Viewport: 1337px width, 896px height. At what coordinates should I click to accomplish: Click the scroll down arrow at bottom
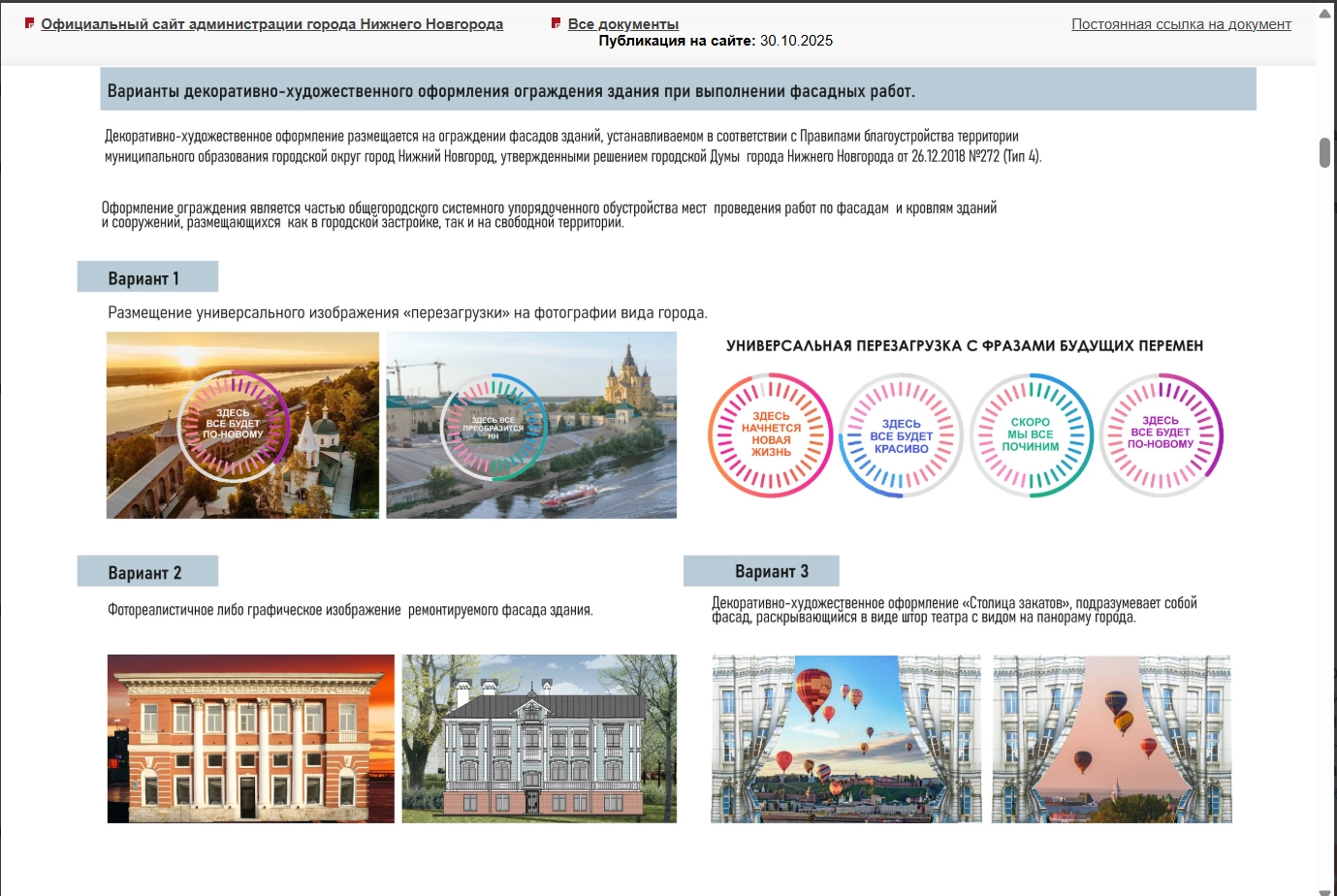(1324, 891)
